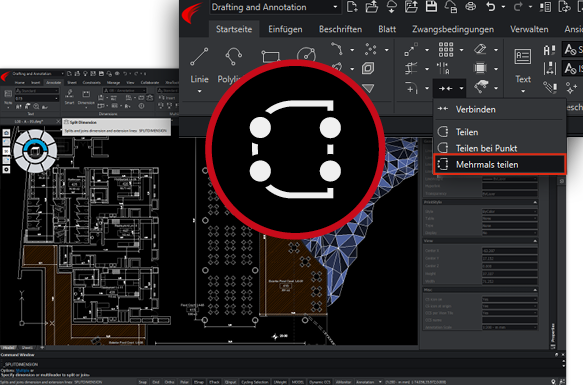Toggle Ortho in the status bar
The image size is (583, 385).
coord(170,382)
